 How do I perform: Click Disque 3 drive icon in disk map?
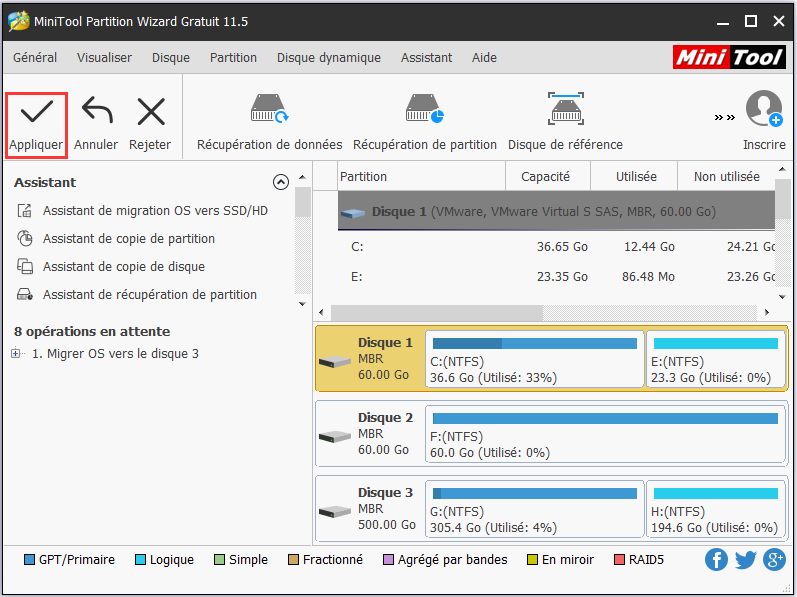click(334, 511)
